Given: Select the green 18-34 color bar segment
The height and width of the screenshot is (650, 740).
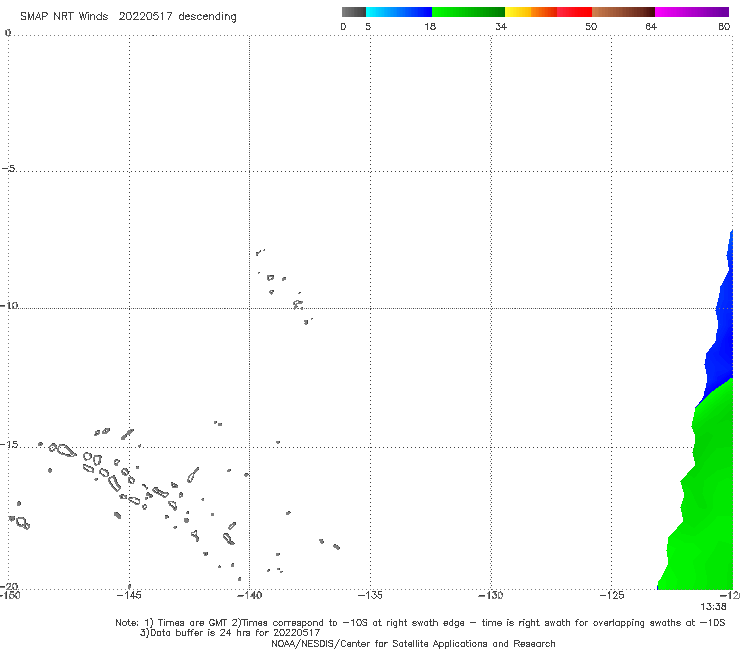Looking at the screenshot, I should click(468, 12).
